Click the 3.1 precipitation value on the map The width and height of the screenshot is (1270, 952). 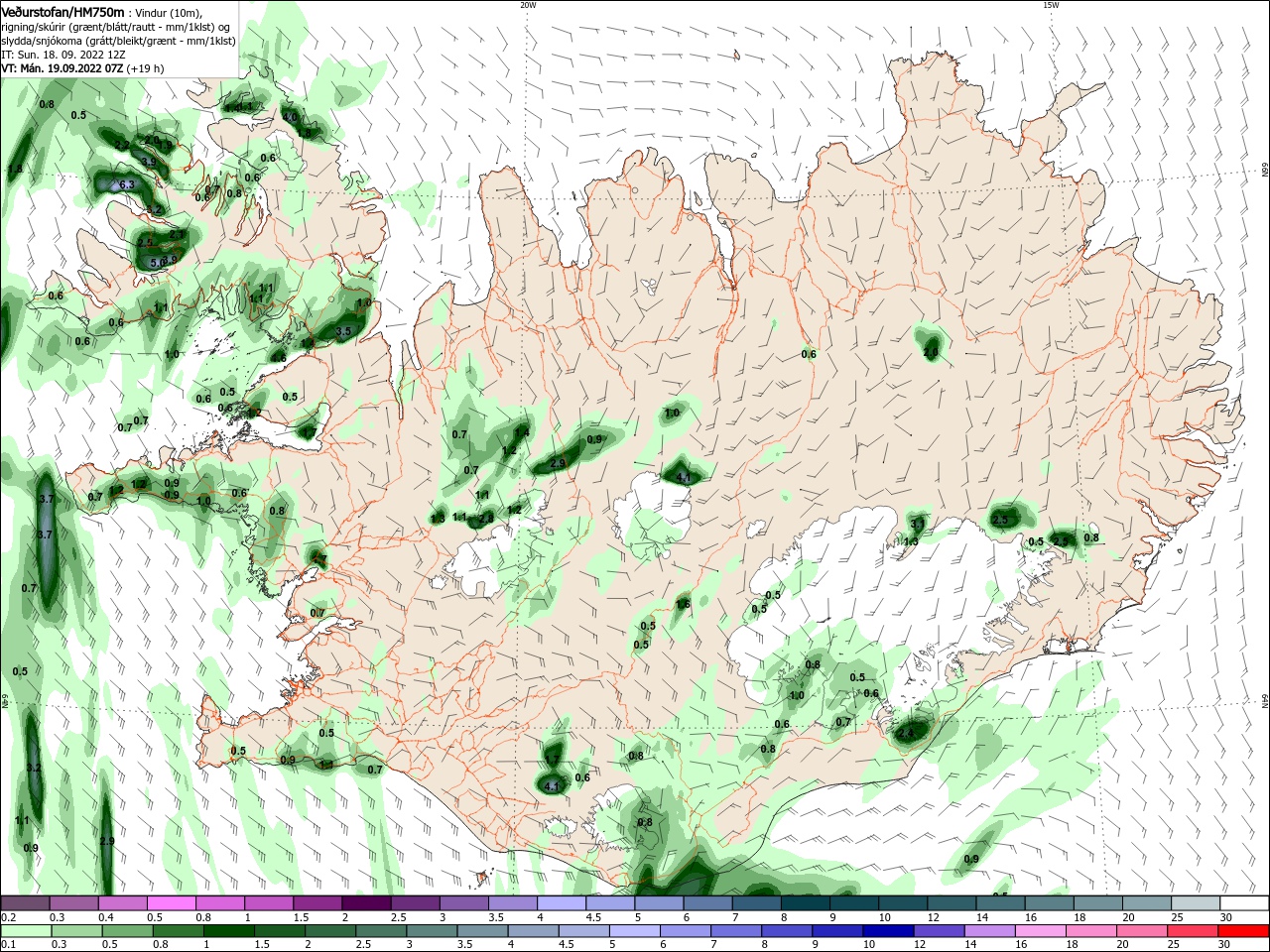click(917, 524)
